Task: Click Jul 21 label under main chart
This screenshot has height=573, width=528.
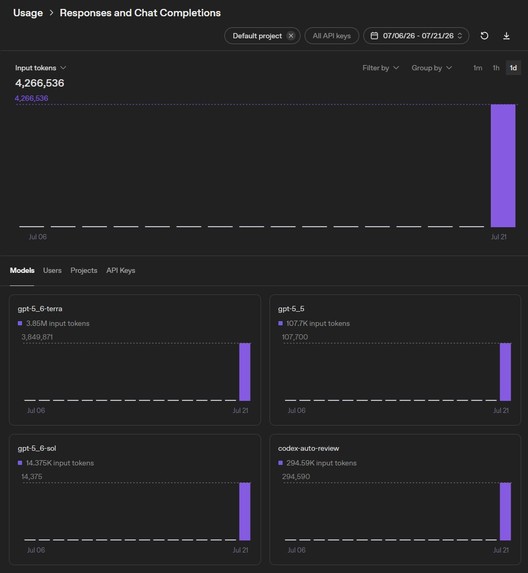Action: pyautogui.click(x=498, y=237)
